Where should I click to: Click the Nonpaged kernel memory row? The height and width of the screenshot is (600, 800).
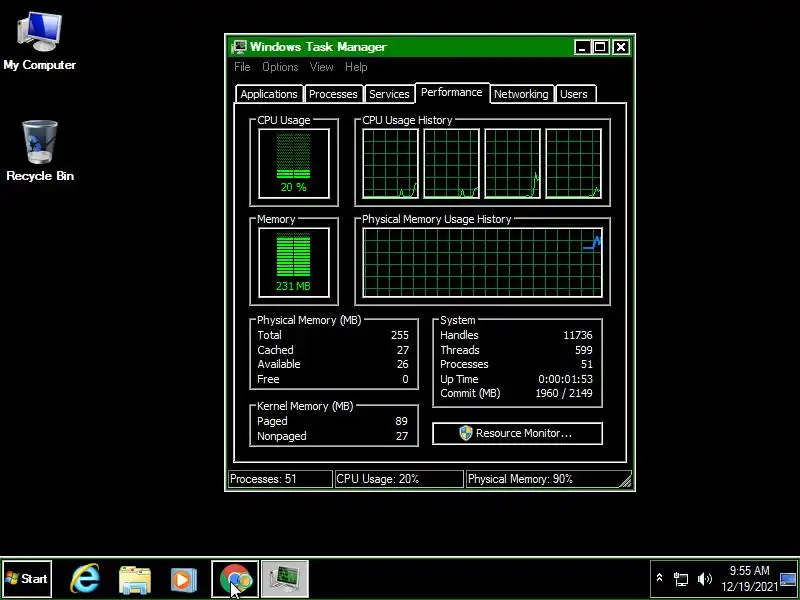click(333, 436)
